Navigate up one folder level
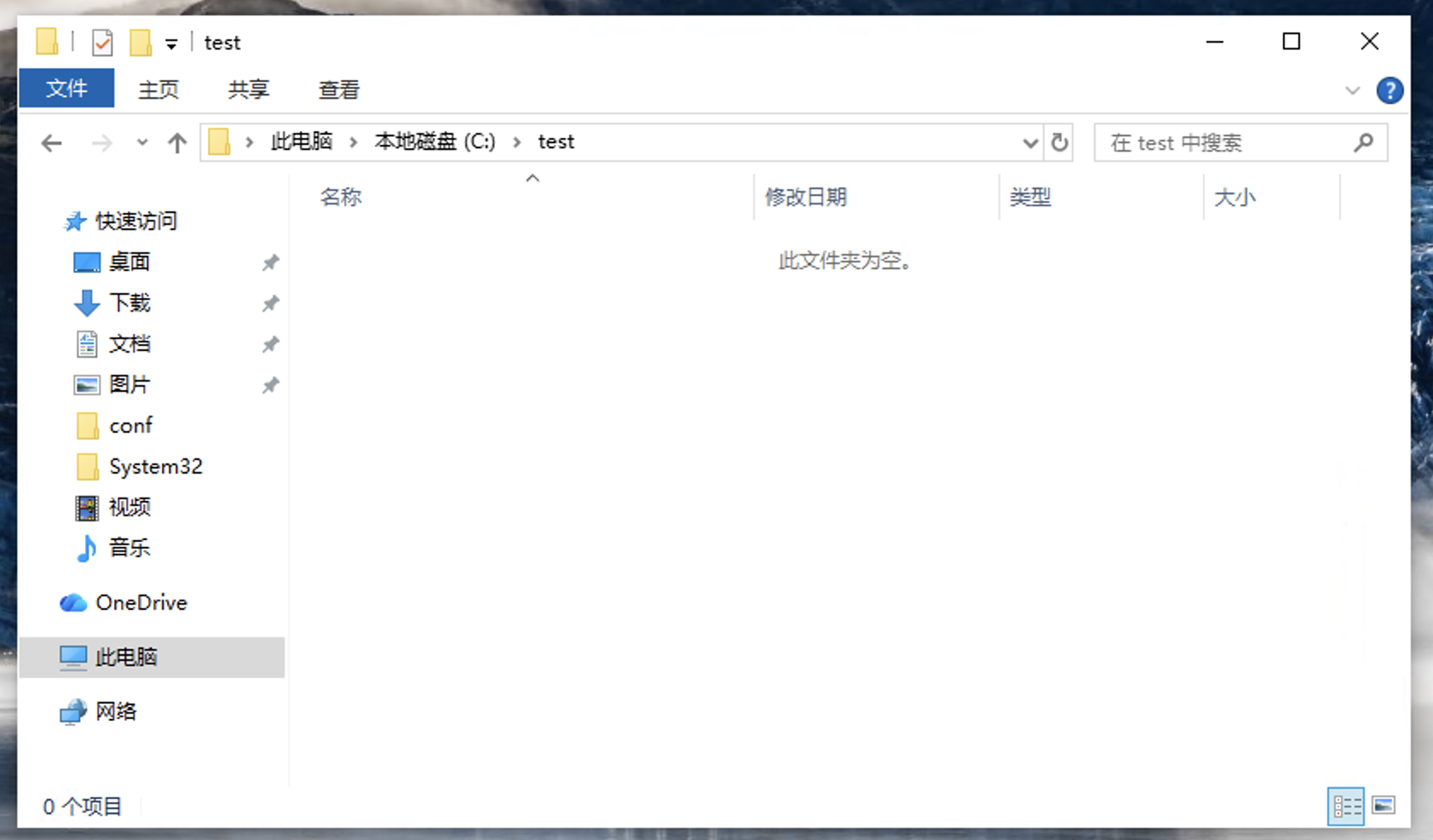The width and height of the screenshot is (1433, 840). (x=177, y=143)
